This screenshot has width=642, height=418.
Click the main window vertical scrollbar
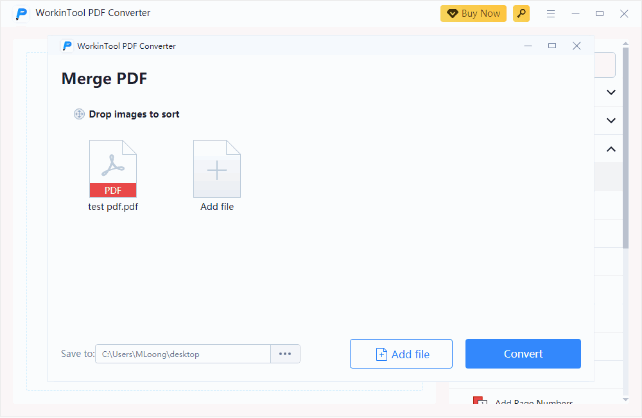point(626,147)
